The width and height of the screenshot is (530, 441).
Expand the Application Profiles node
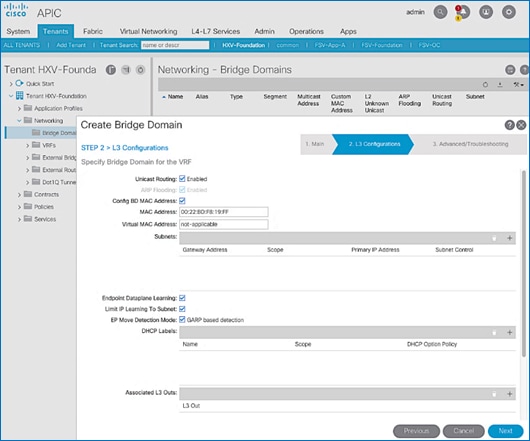point(19,108)
